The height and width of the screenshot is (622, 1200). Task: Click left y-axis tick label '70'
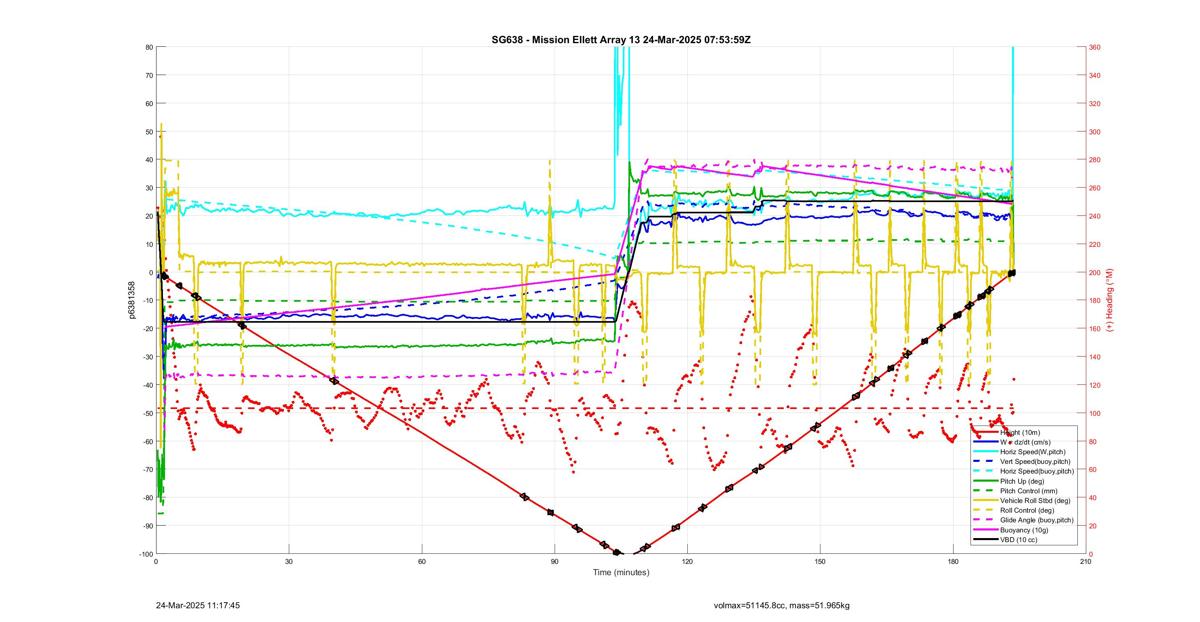point(148,75)
